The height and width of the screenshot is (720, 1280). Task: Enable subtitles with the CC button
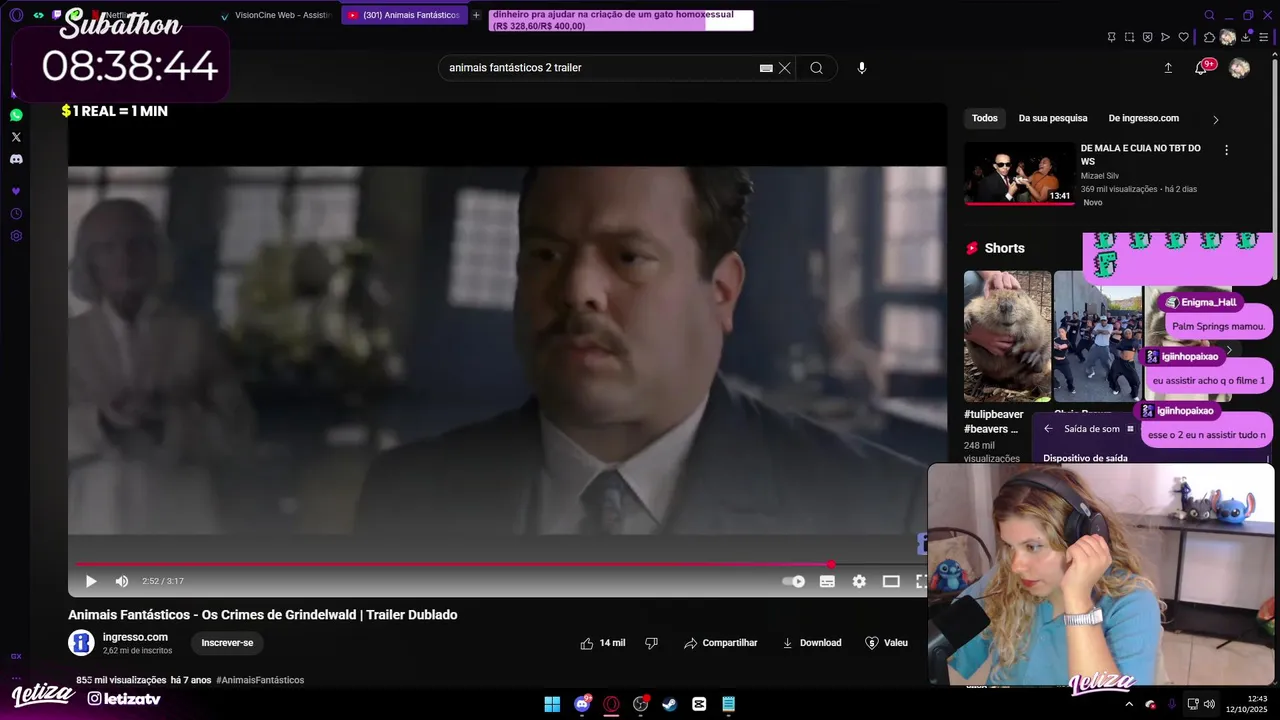click(827, 581)
